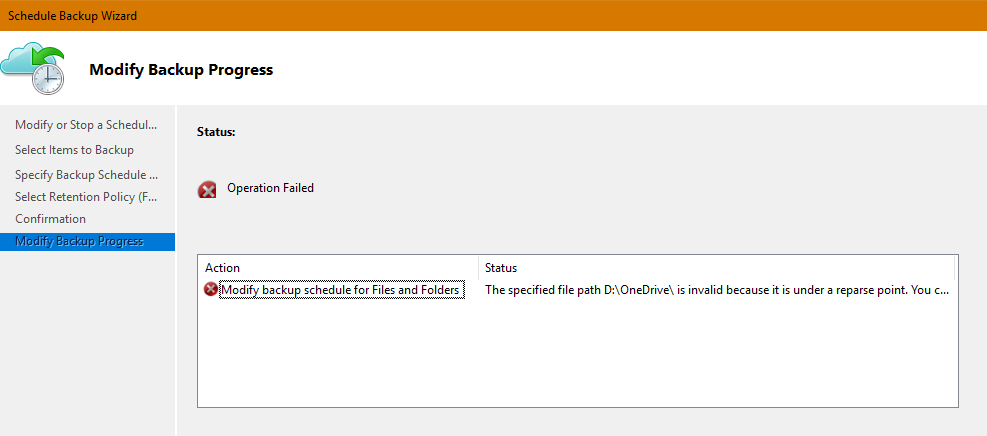Screen dimensions: 987x436
Task: Open the Select Retention Policy step
Action: click(x=86, y=197)
